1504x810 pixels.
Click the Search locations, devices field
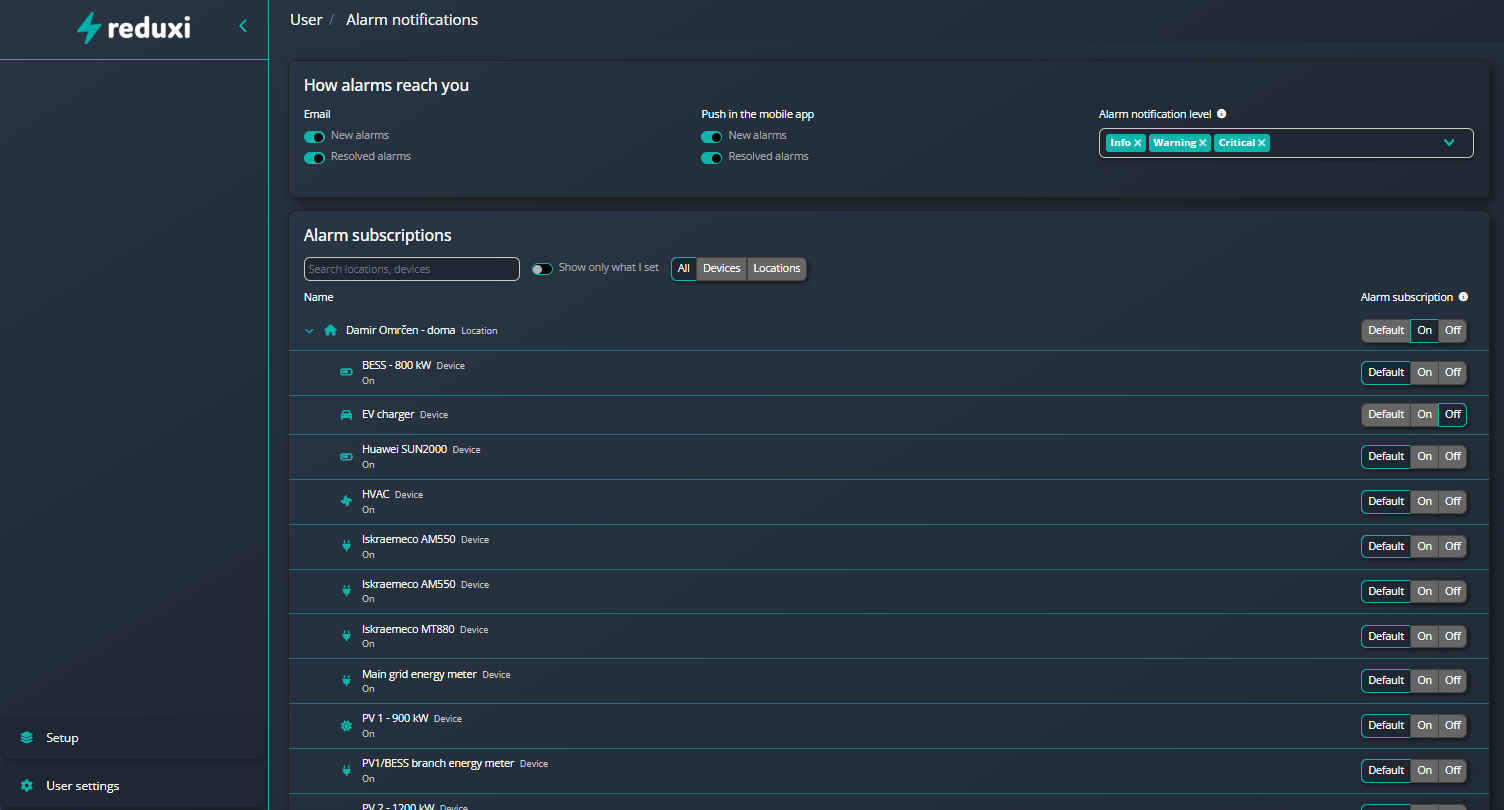[x=412, y=269]
